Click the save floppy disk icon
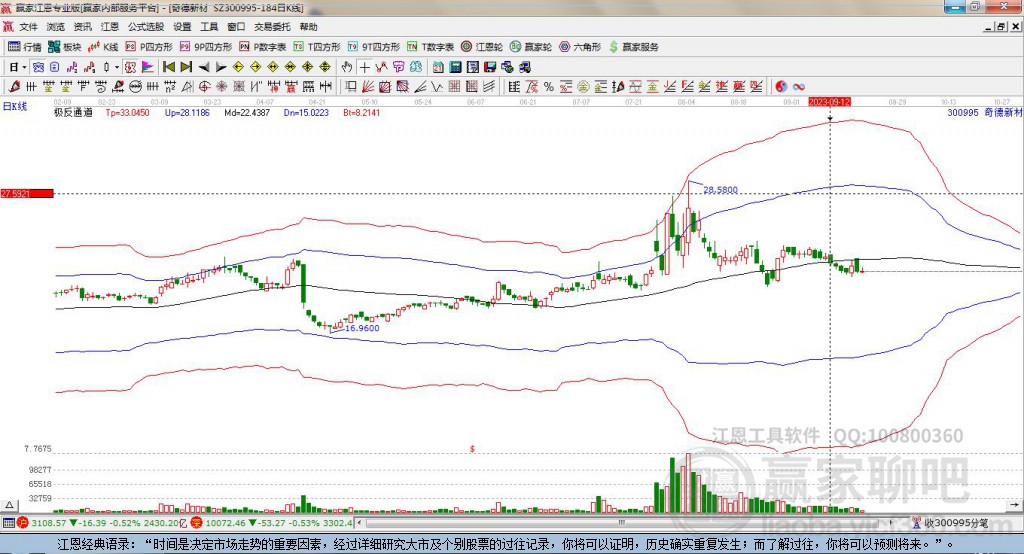1024x554 pixels. coord(490,67)
